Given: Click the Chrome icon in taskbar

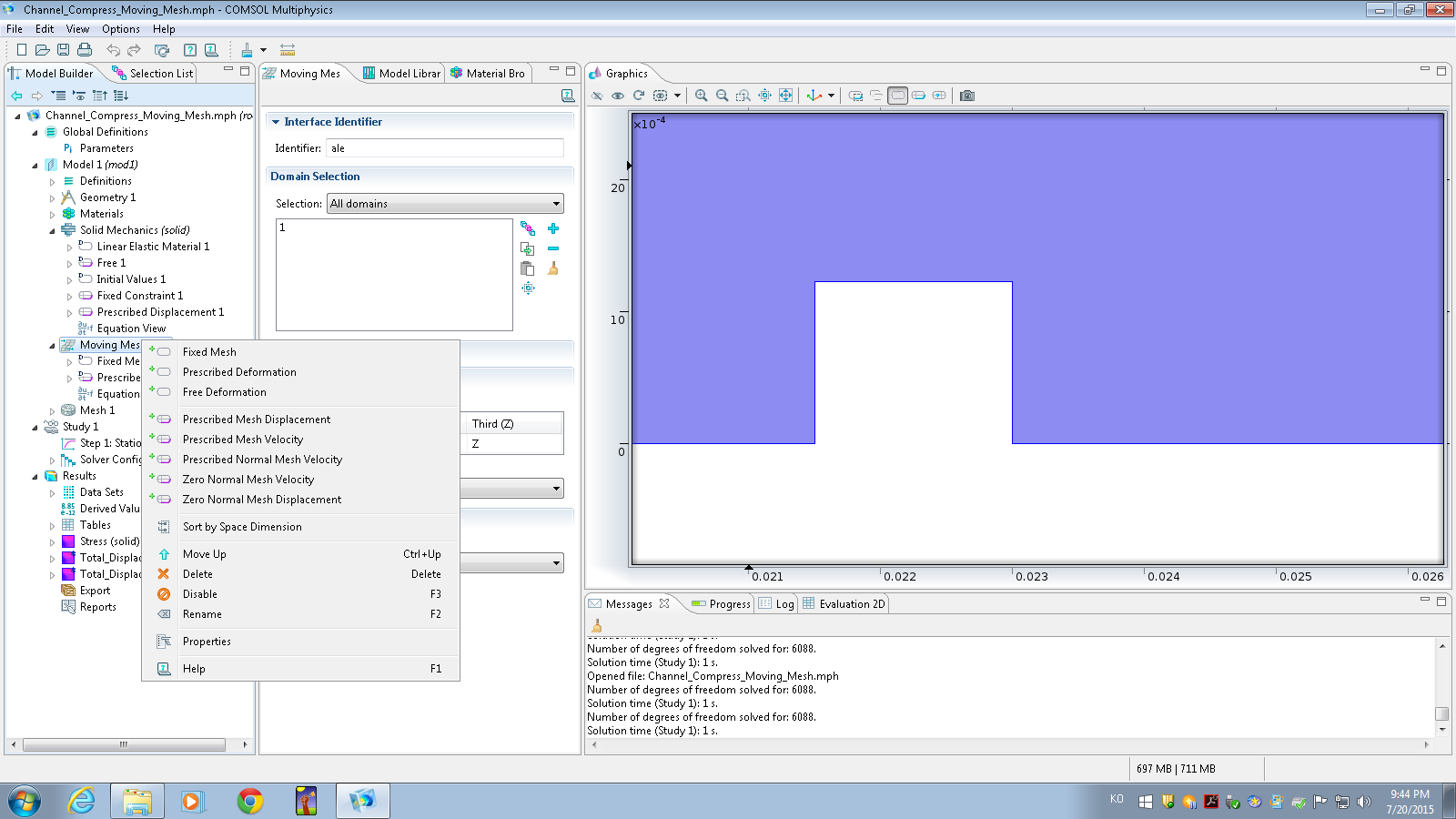Looking at the screenshot, I should tap(249, 801).
